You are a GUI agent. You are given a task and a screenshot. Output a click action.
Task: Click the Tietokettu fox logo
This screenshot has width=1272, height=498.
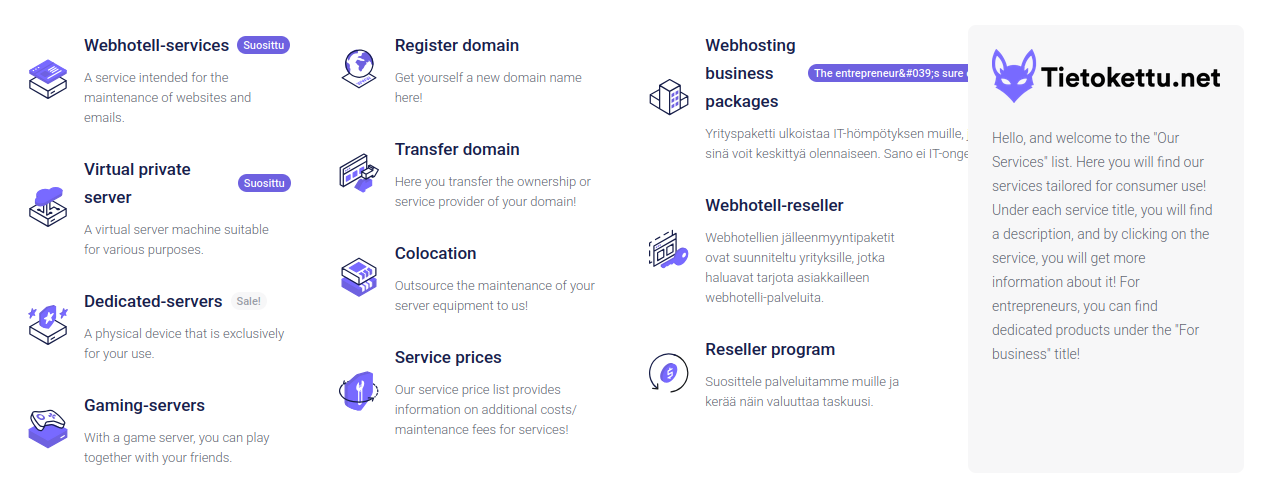pos(1013,76)
